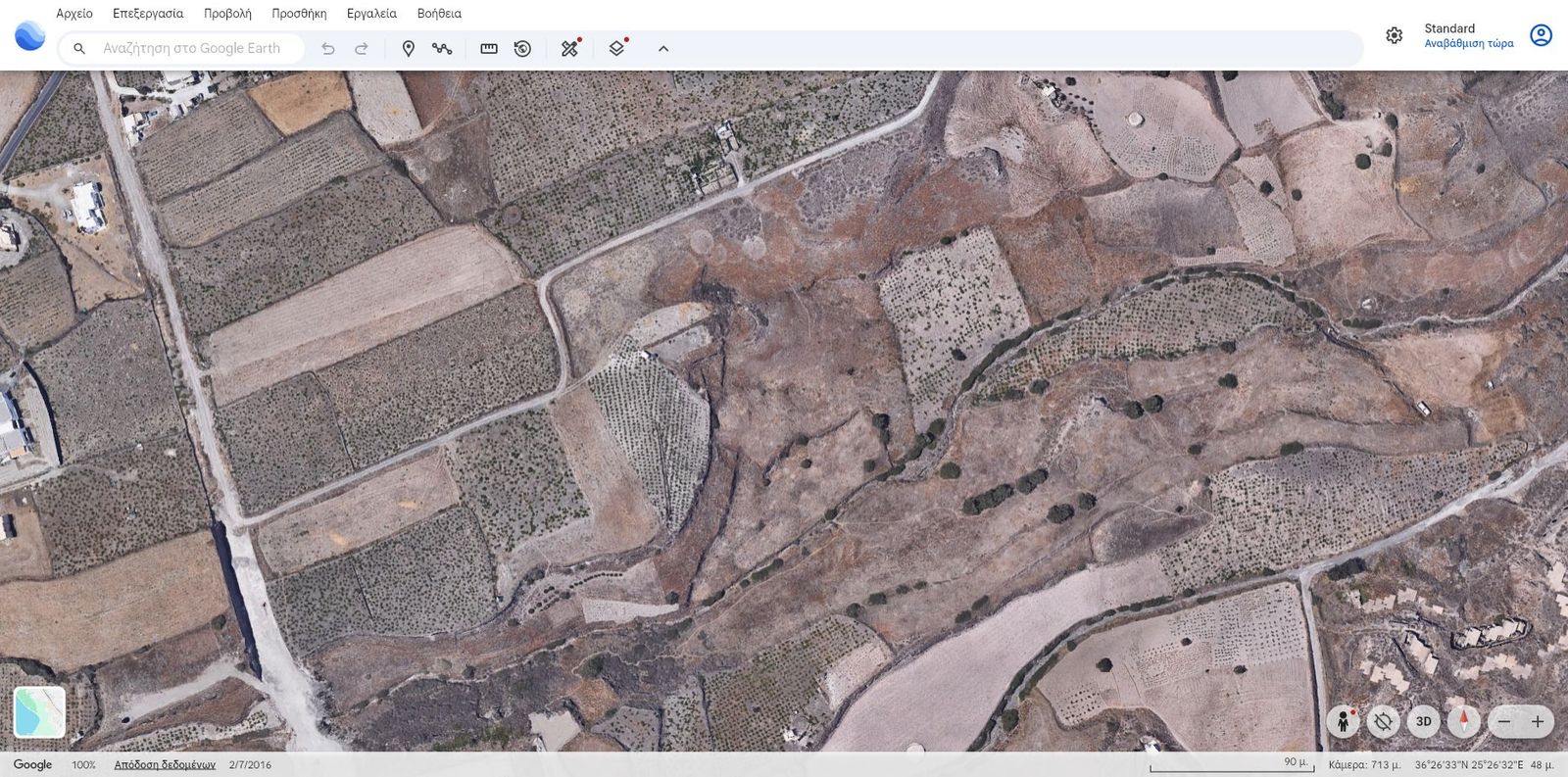Add a placemark with the pin icon
The image size is (1568, 777).
point(409,48)
